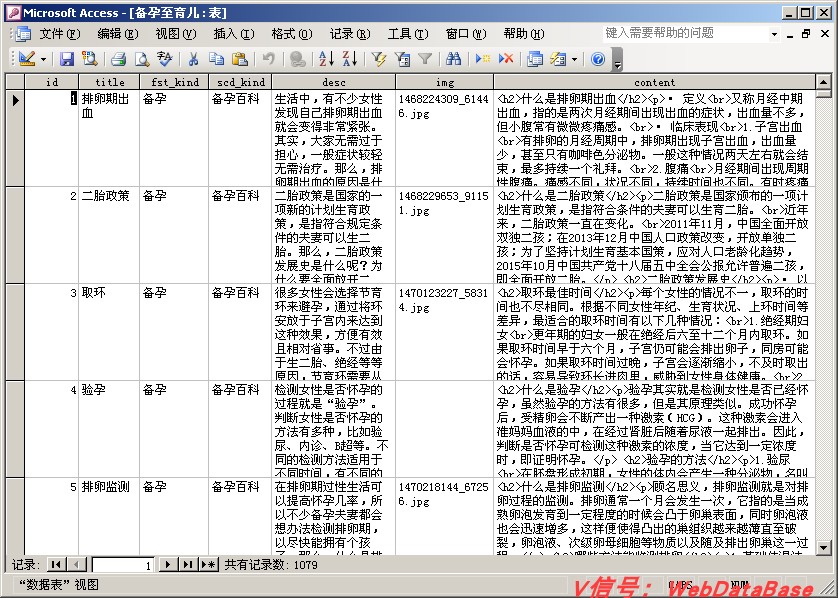Go to the next record navigation button
This screenshot has width=838, height=598.
pos(168,564)
